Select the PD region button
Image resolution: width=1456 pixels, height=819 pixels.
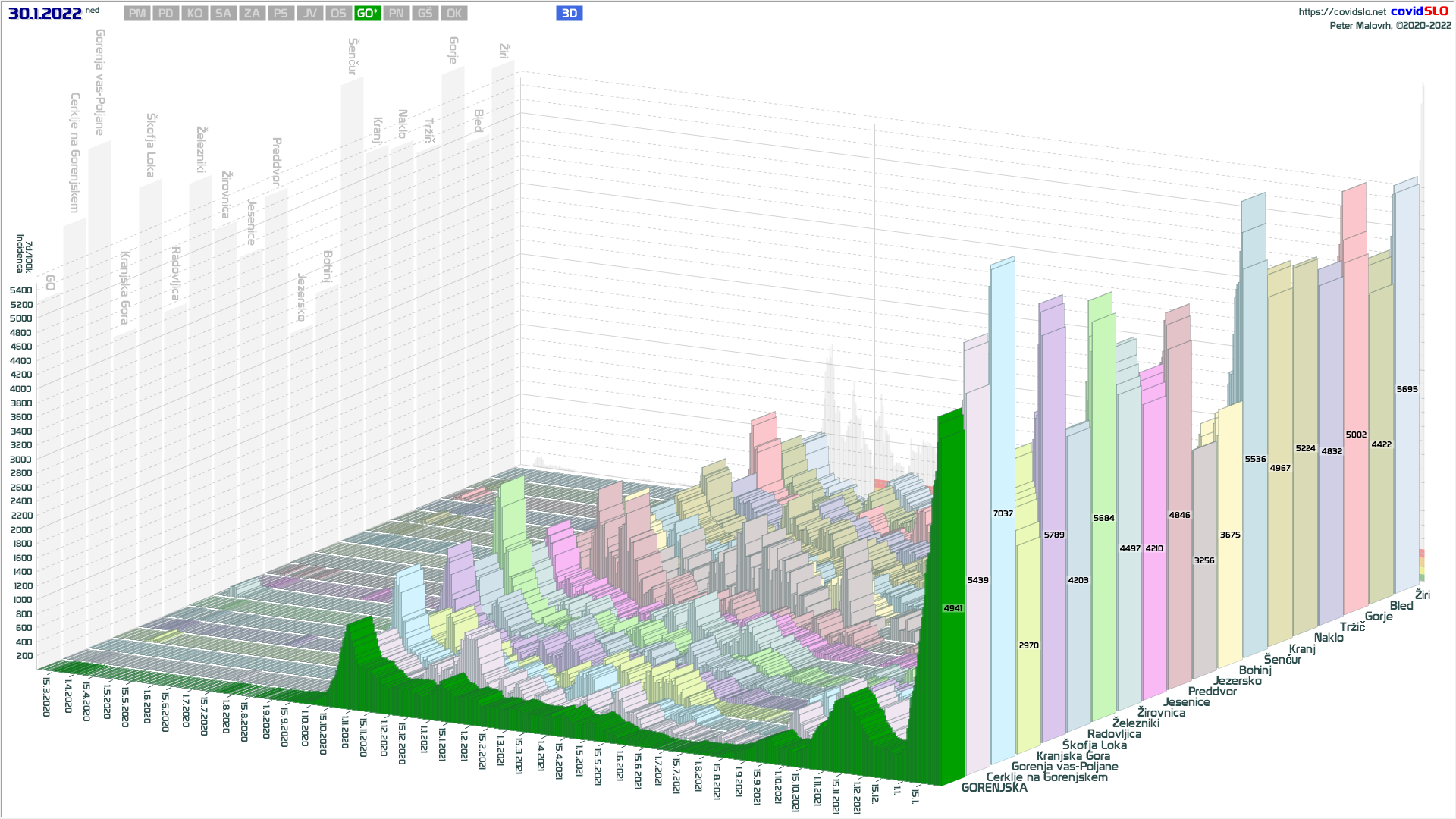tap(166, 14)
